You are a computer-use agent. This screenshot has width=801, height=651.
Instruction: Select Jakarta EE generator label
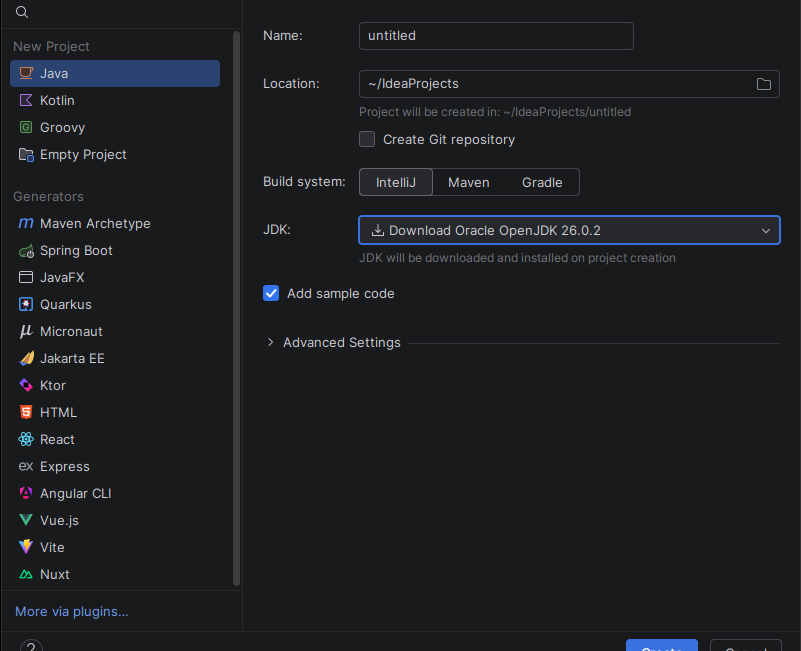pyautogui.click(x=72, y=359)
